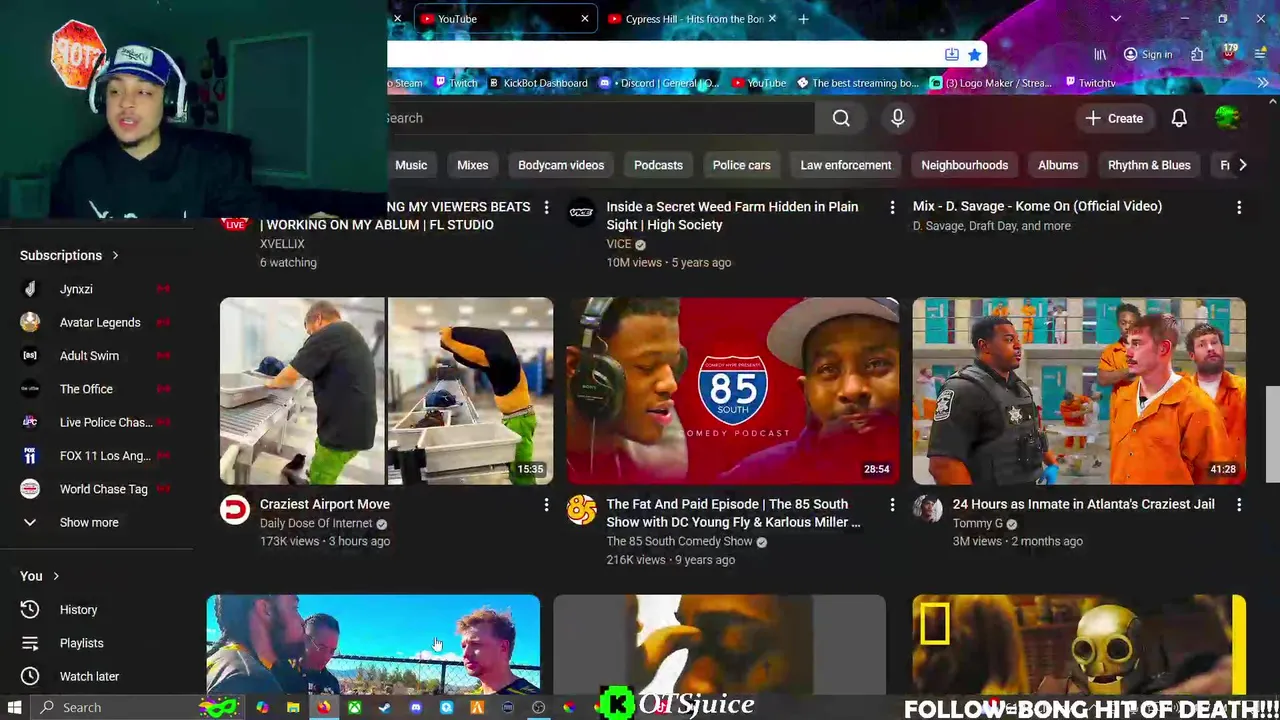
Task: Start voice search with microphone icon
Action: (898, 118)
